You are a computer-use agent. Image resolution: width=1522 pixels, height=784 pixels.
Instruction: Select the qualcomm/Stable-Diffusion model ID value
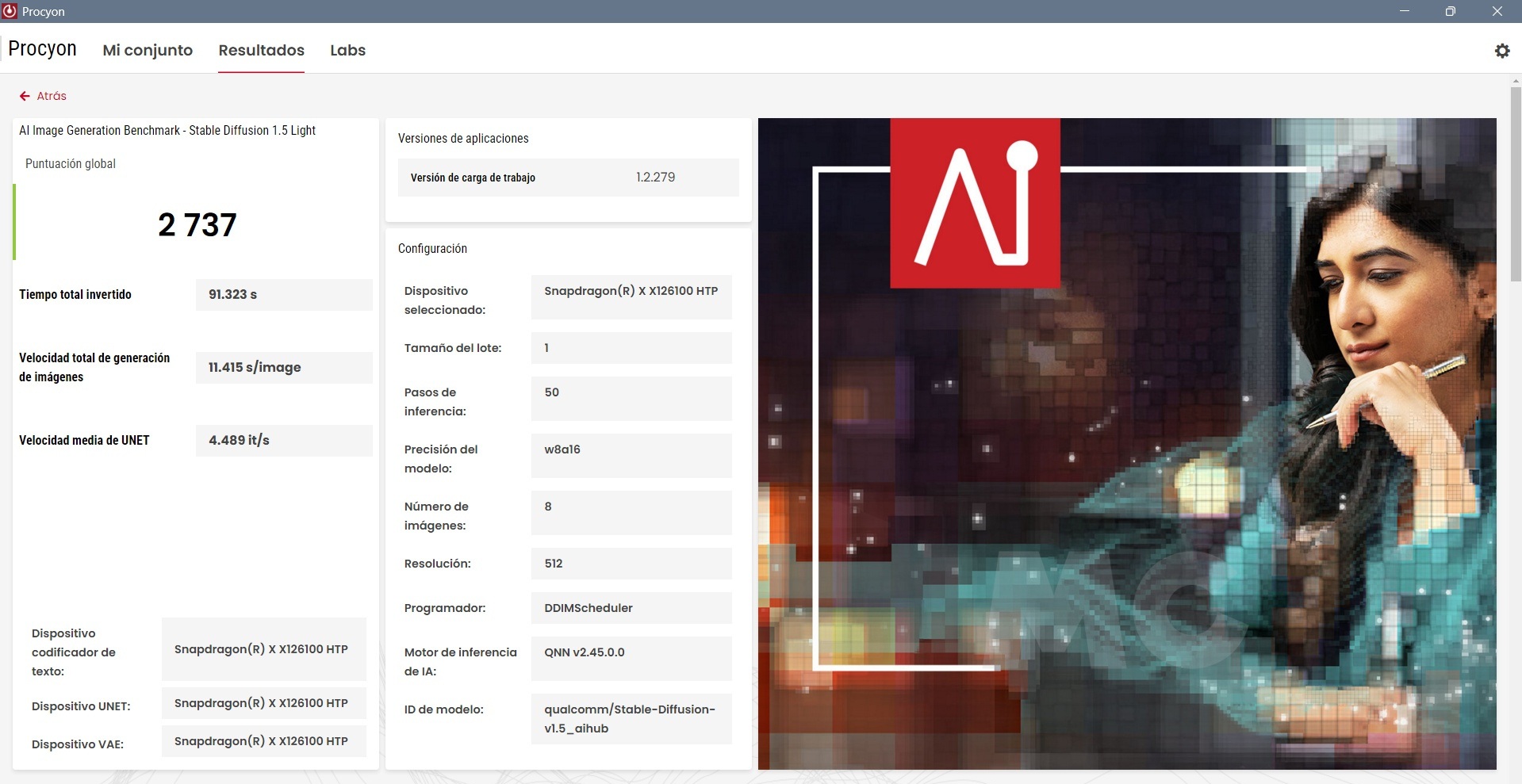click(x=631, y=719)
